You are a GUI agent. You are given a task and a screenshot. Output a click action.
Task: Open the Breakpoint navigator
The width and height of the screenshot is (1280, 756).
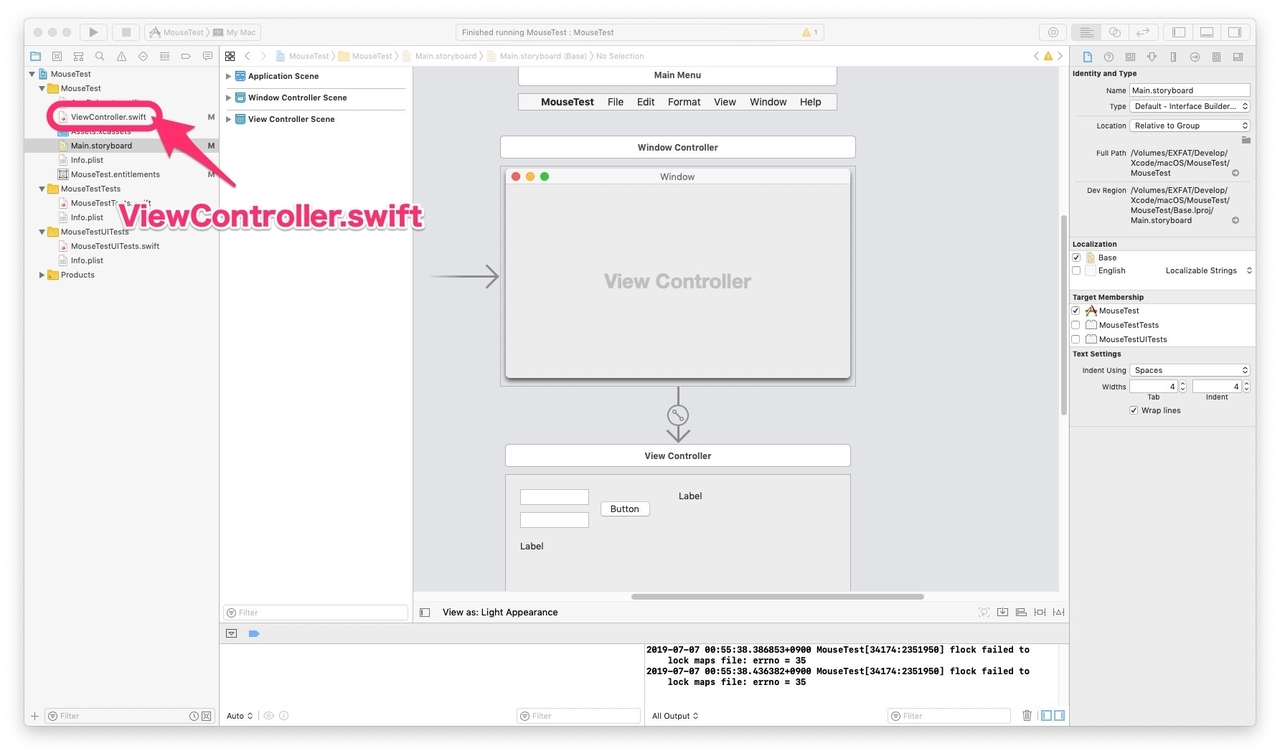[x=186, y=56]
